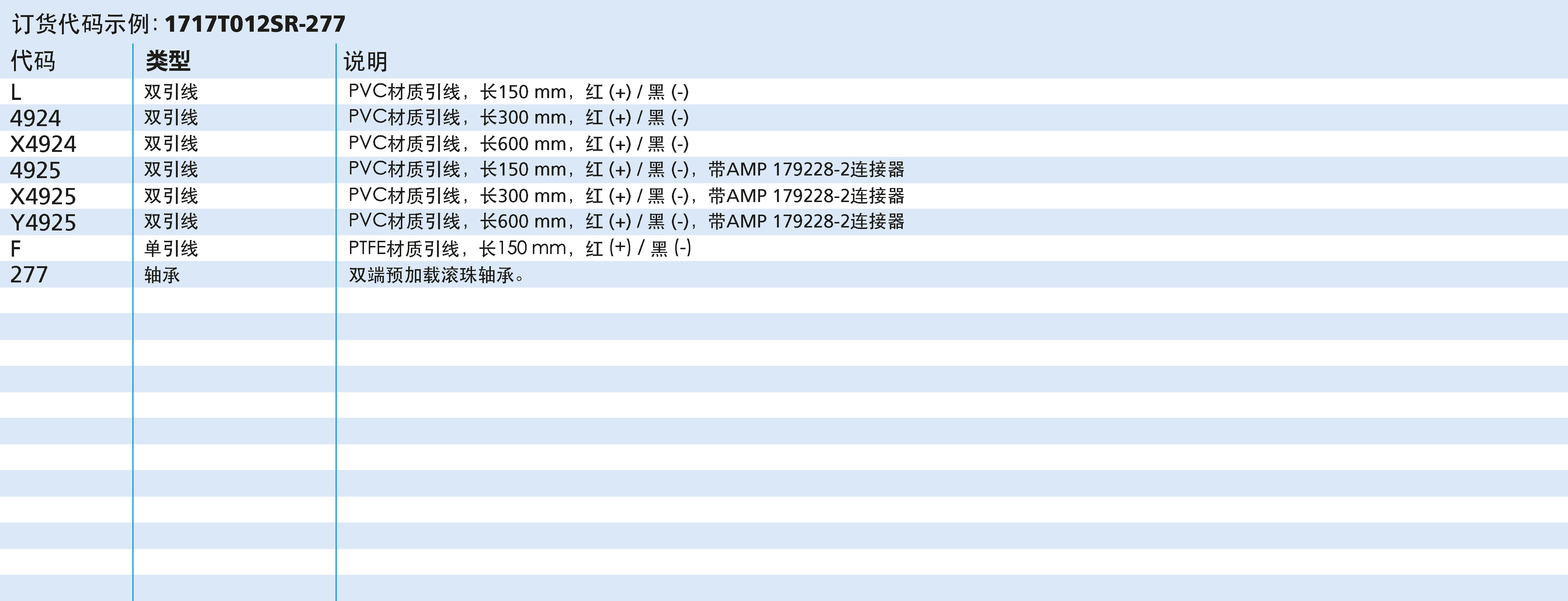Click row X4924 description, PVC 600 mm lead
This screenshot has width=1568, height=601.
point(518,143)
